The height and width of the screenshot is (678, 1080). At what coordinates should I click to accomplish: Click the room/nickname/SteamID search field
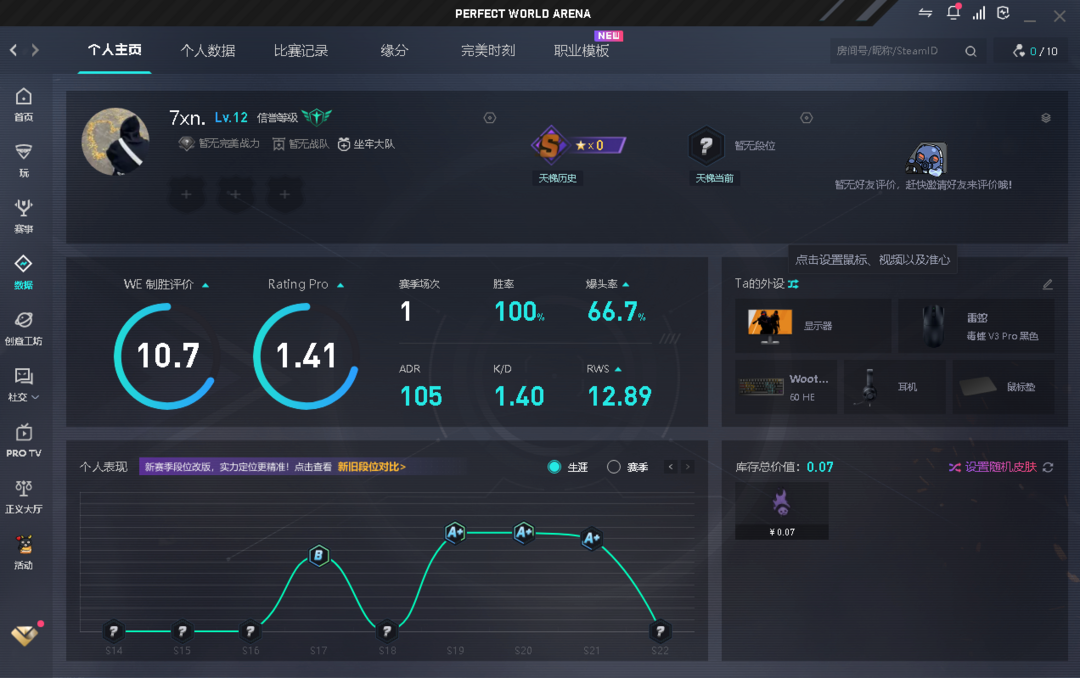896,51
